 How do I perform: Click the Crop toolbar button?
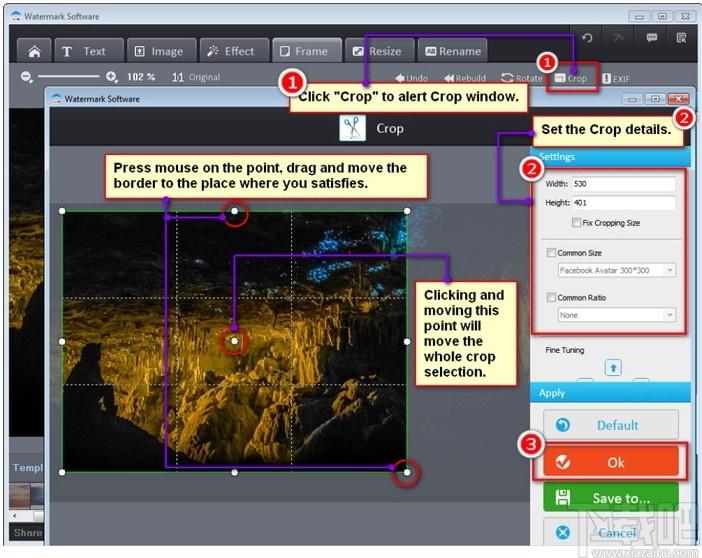(x=571, y=78)
